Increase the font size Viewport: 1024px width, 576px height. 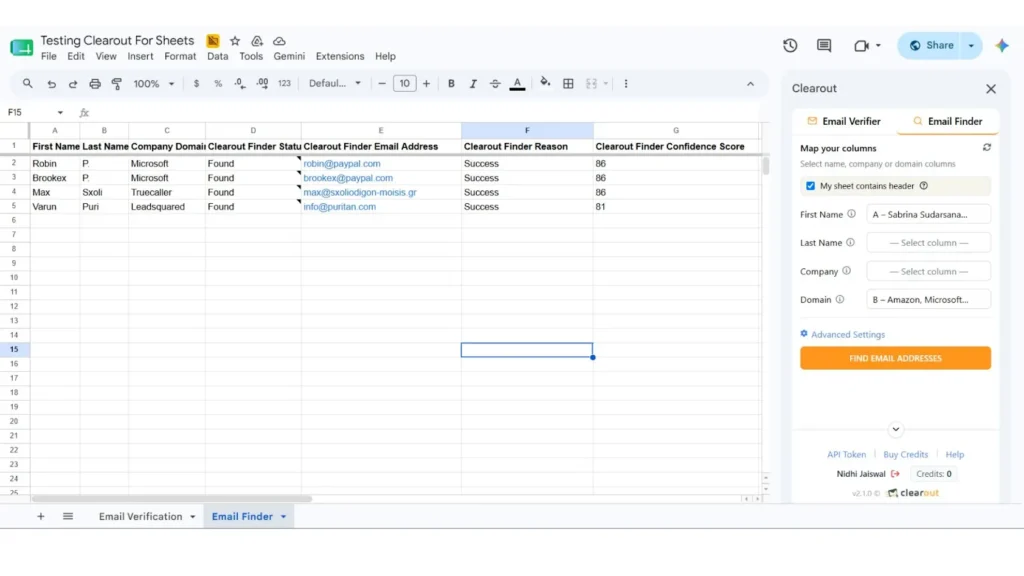coord(426,84)
